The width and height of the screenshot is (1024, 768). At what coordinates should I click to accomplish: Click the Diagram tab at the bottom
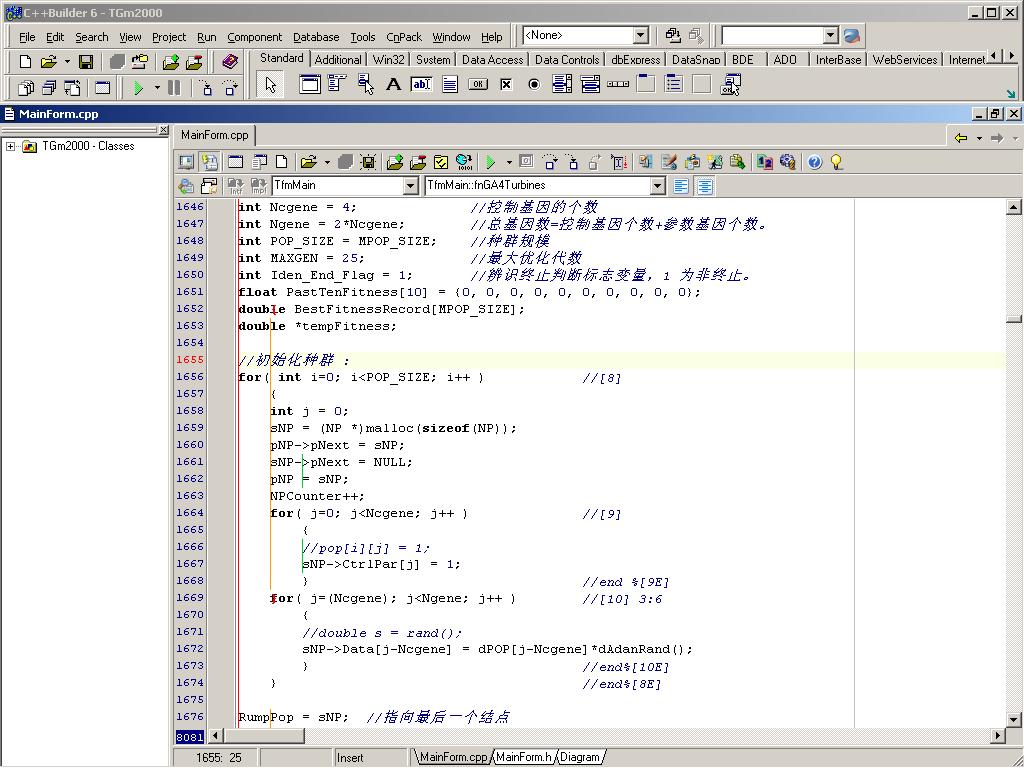pyautogui.click(x=580, y=757)
